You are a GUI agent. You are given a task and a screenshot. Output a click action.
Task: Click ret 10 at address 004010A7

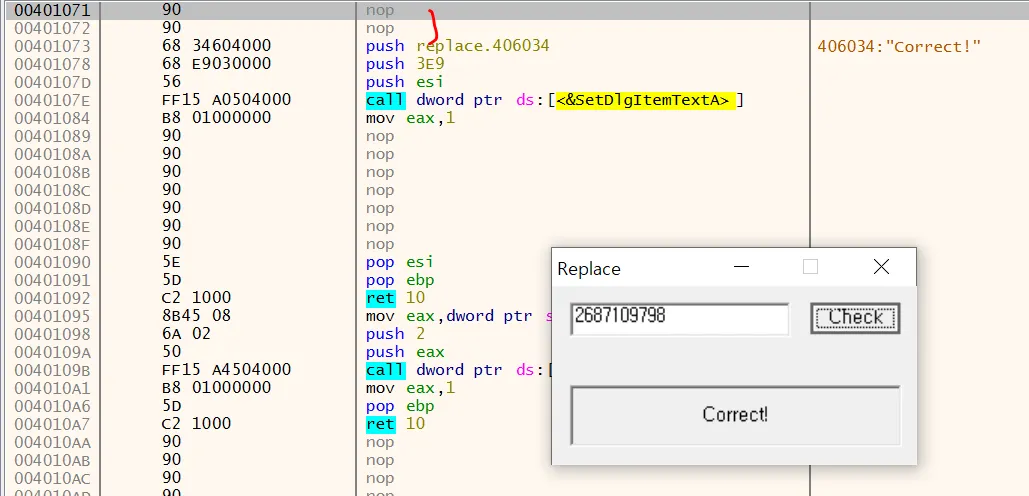tap(396, 423)
